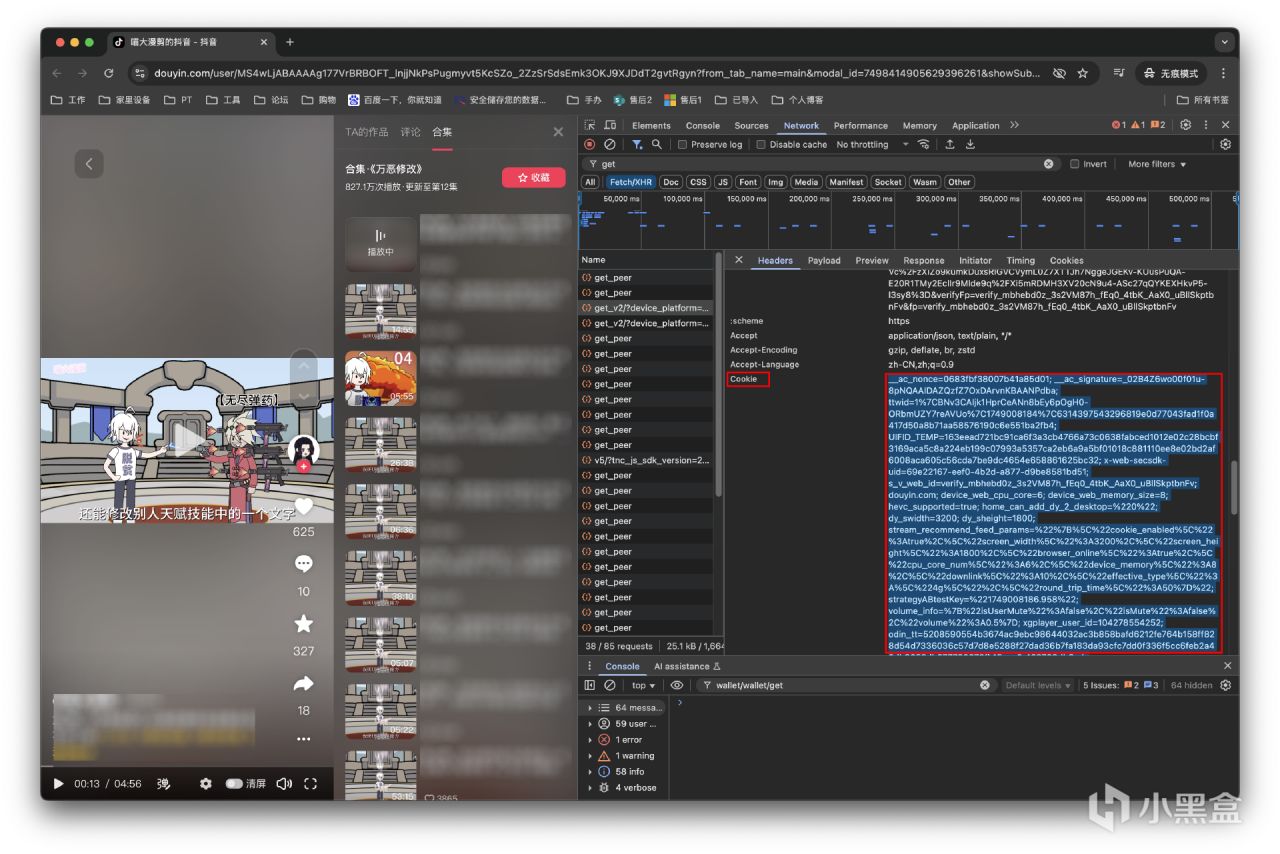
Task: Open video comments bubble icon
Action: point(304,565)
